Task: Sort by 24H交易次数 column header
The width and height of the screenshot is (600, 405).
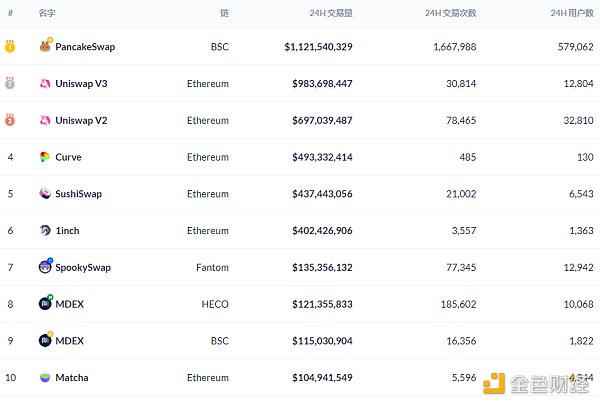Action: coord(450,13)
